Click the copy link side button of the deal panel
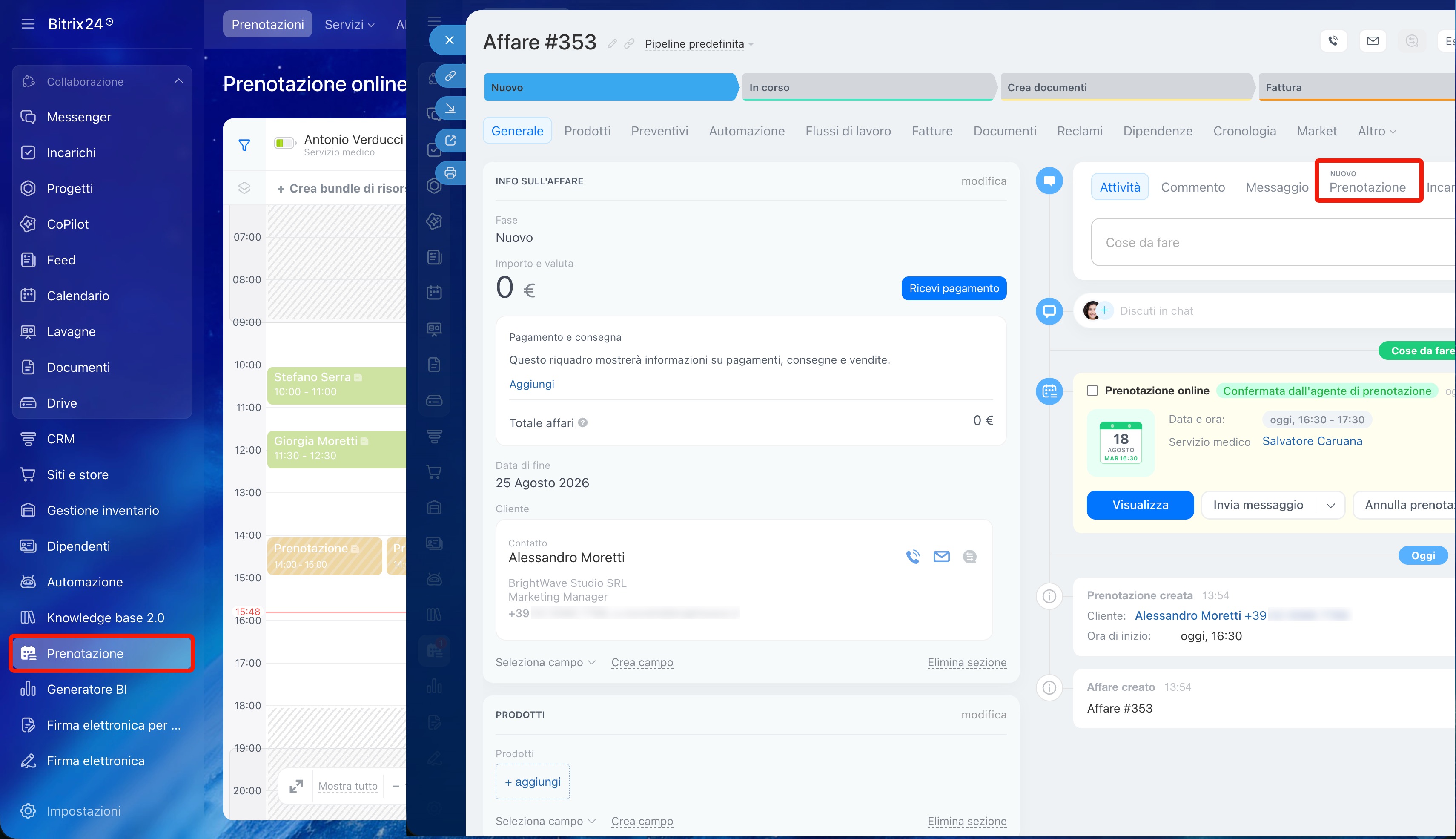1456x839 pixels. coord(450,75)
